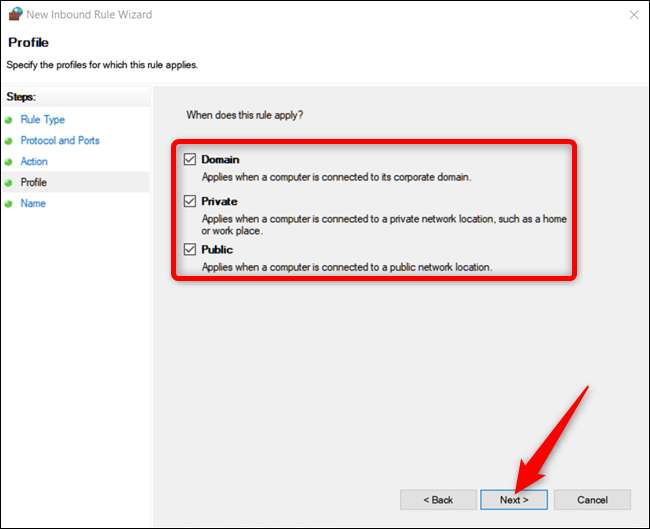Uncheck the Domain profile checkbox

pyautogui.click(x=190, y=160)
